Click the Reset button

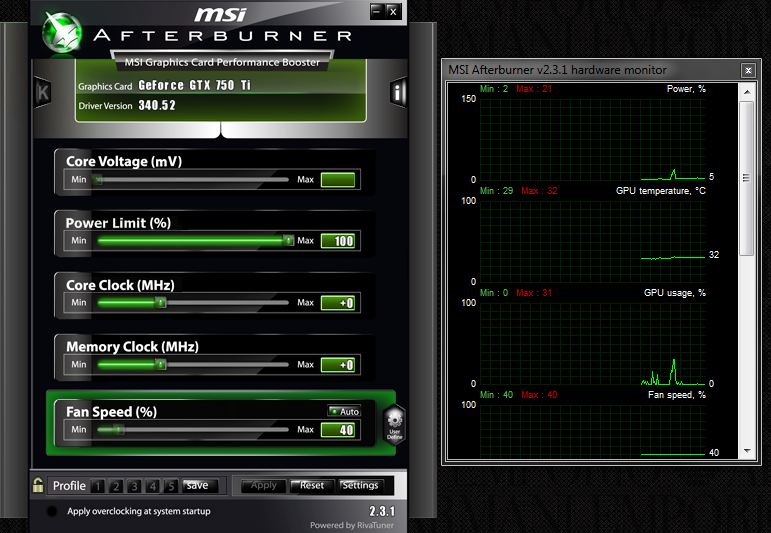point(312,486)
